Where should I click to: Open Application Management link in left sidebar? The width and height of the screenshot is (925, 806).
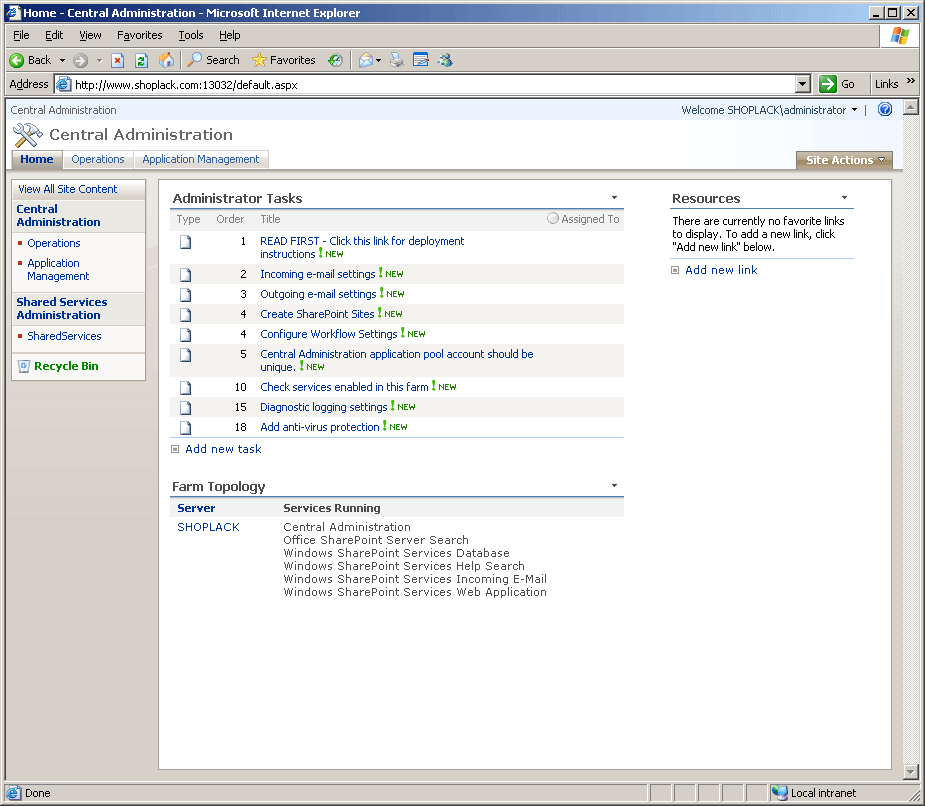pos(58,270)
